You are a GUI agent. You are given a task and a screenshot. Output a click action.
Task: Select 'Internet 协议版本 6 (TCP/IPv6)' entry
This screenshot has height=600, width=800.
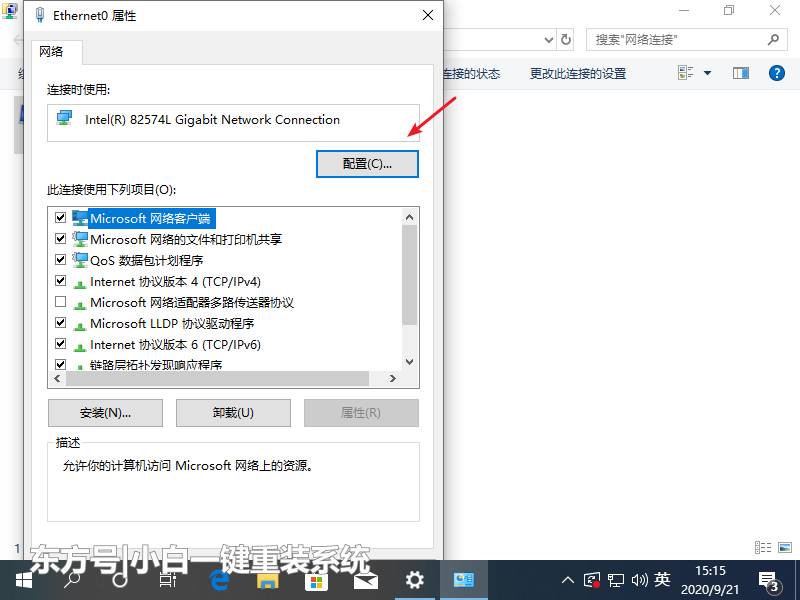[x=175, y=344]
